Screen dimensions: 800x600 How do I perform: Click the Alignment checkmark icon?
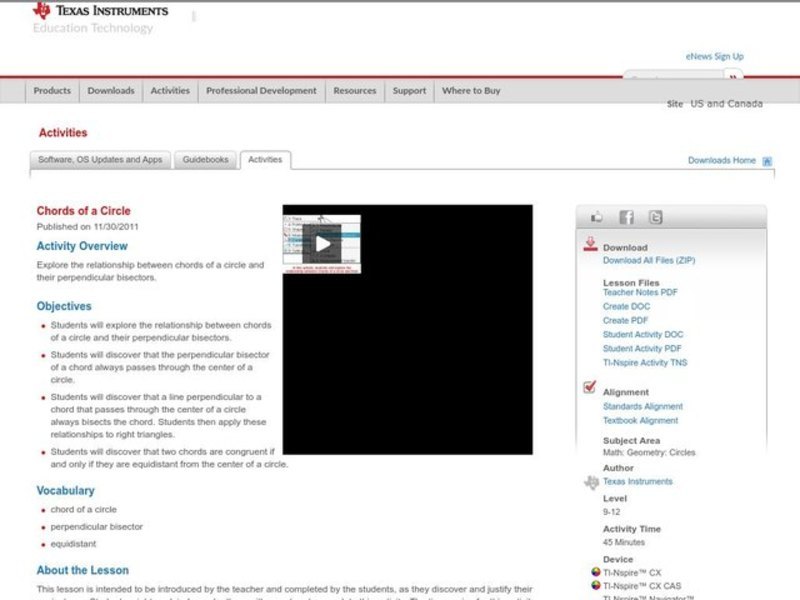(590, 387)
